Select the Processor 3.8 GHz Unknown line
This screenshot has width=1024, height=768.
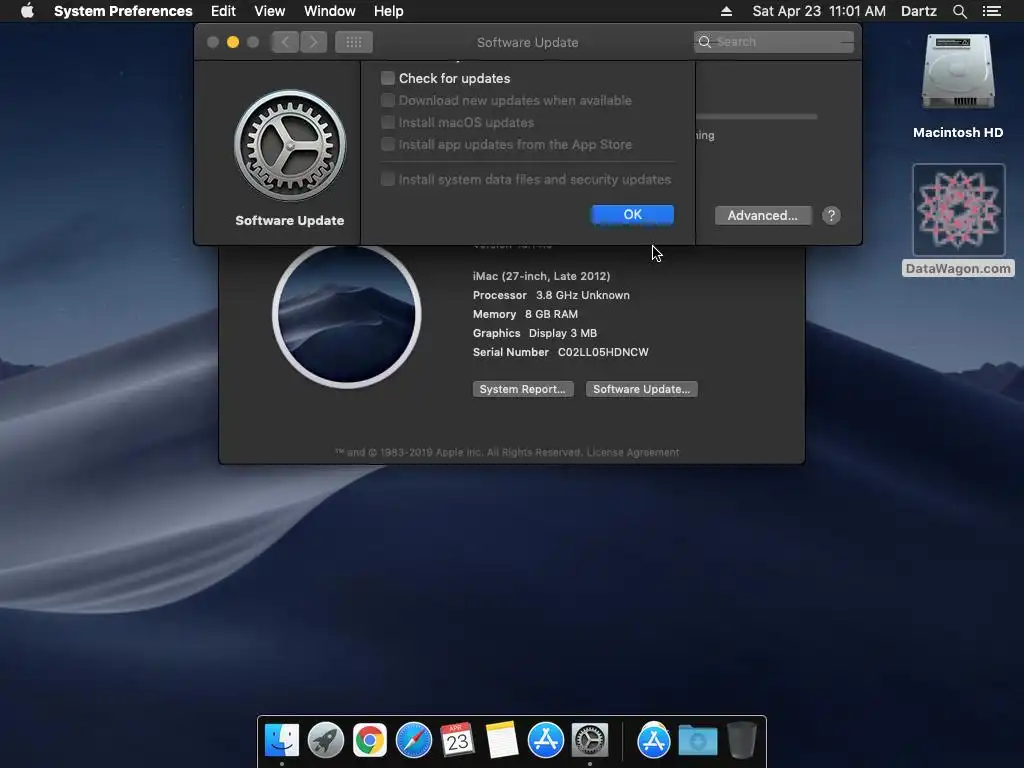551,295
